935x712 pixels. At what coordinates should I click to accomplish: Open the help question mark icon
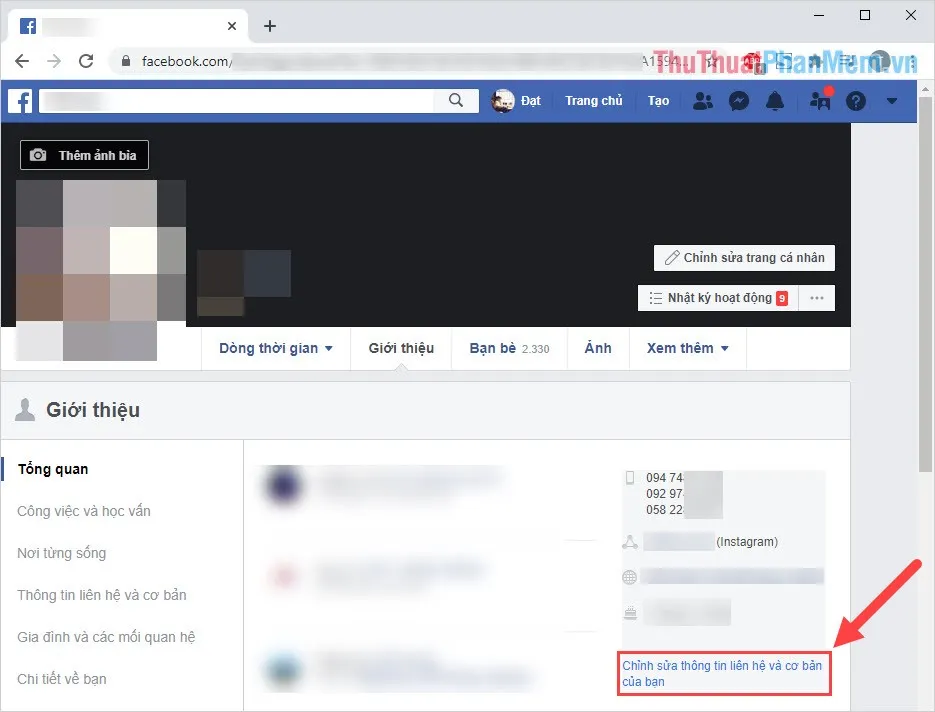[x=856, y=101]
